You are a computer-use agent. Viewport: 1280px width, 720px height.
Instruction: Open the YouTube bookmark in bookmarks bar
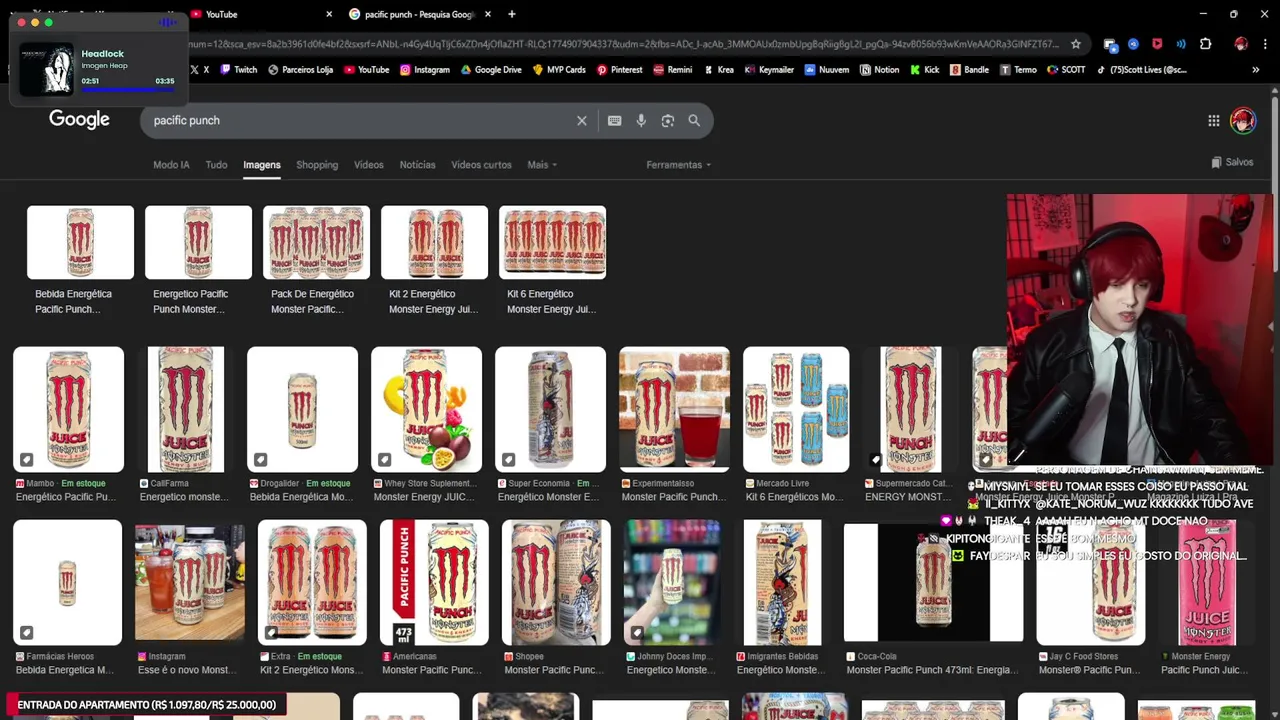pos(366,70)
